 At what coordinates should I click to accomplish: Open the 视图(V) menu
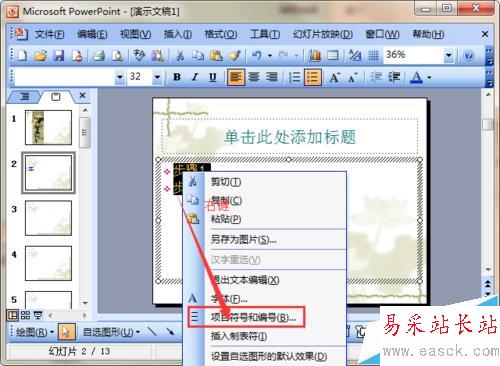[135, 34]
